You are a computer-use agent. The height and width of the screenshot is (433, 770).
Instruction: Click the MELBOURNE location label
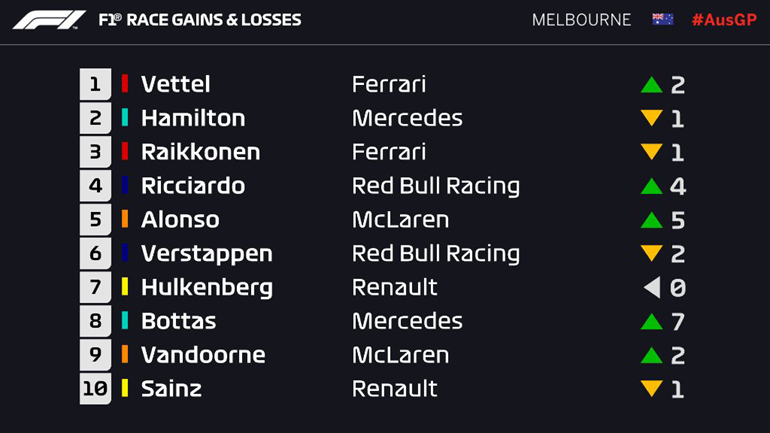581,20
